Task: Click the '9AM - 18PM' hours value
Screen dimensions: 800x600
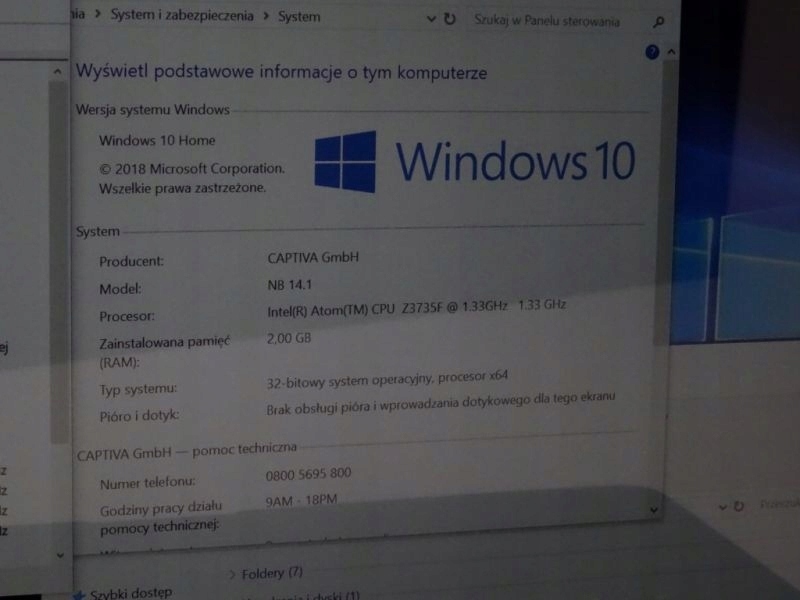Action: pos(301,501)
